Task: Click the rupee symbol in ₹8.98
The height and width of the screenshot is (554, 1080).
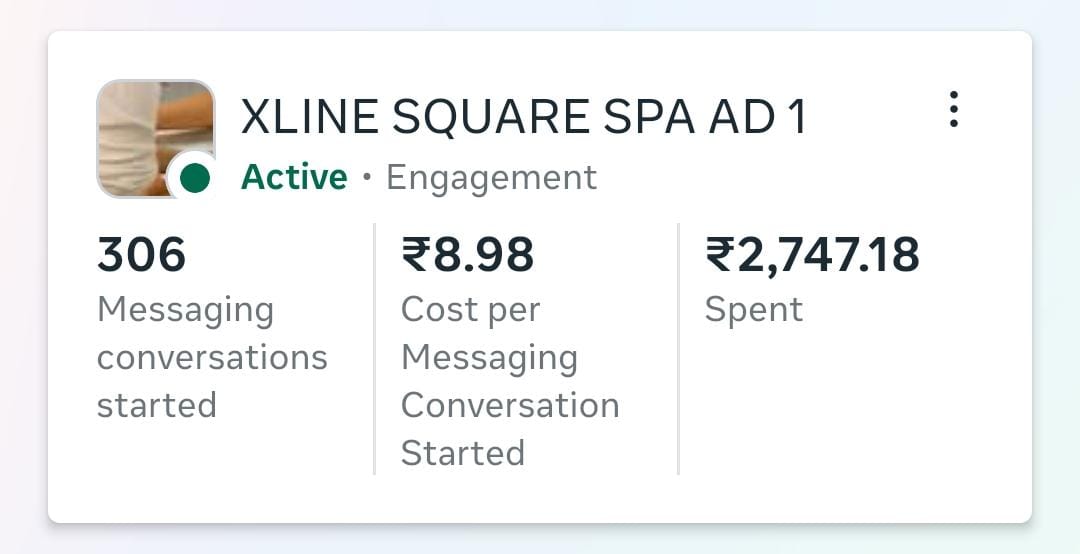Action: pyautogui.click(x=415, y=255)
